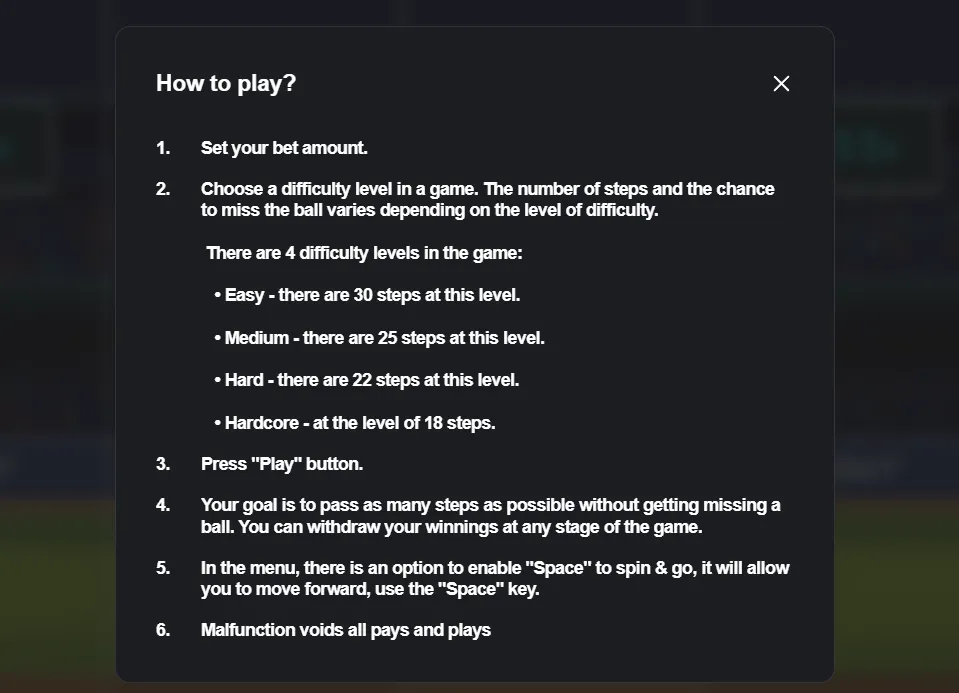Click the 4 difficulty levels heading

(364, 253)
